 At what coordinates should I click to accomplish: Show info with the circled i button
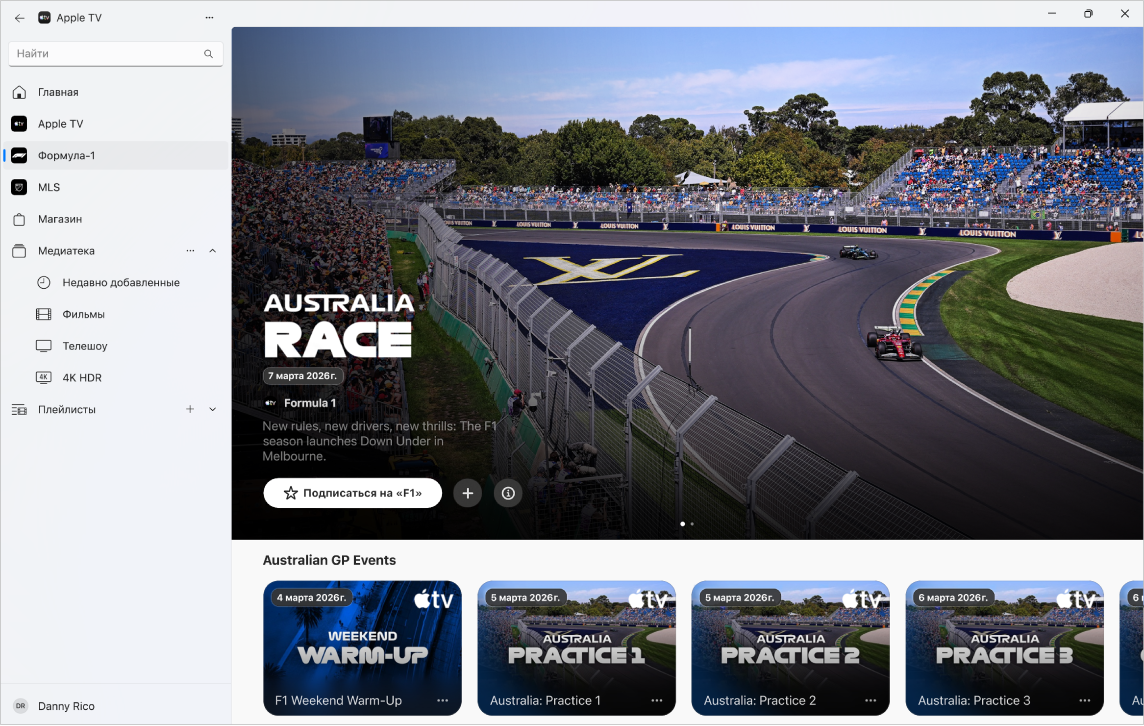pyautogui.click(x=509, y=493)
